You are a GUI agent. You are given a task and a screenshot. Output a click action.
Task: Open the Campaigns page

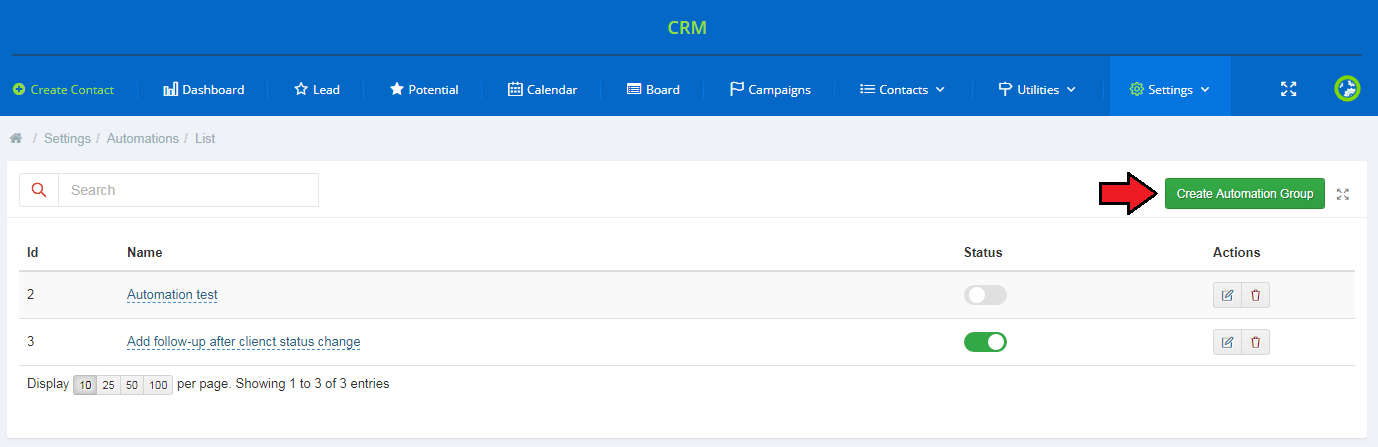[770, 89]
